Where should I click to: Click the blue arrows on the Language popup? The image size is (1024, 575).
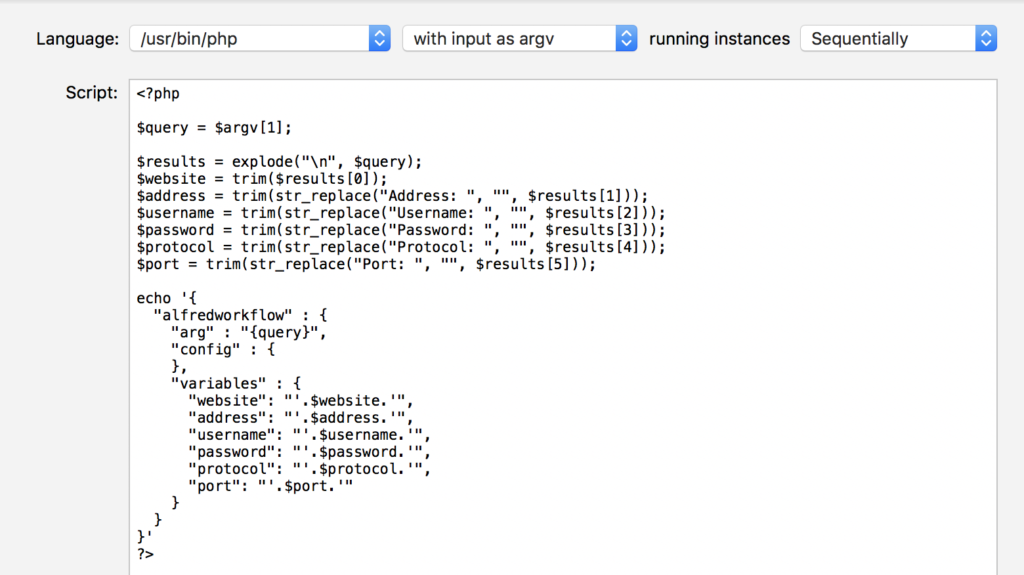380,39
